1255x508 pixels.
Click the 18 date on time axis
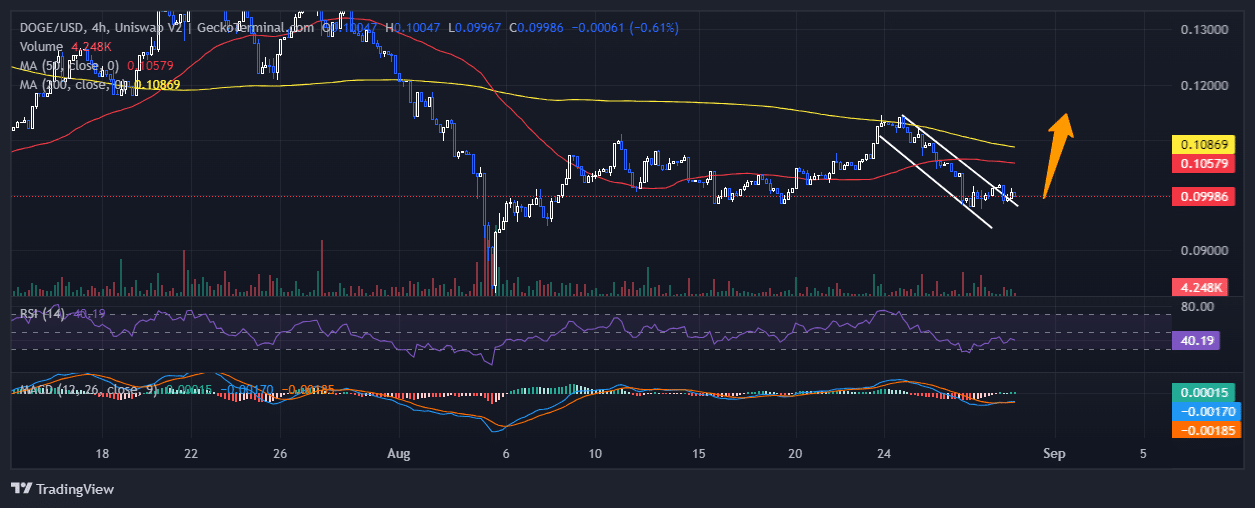tap(101, 453)
